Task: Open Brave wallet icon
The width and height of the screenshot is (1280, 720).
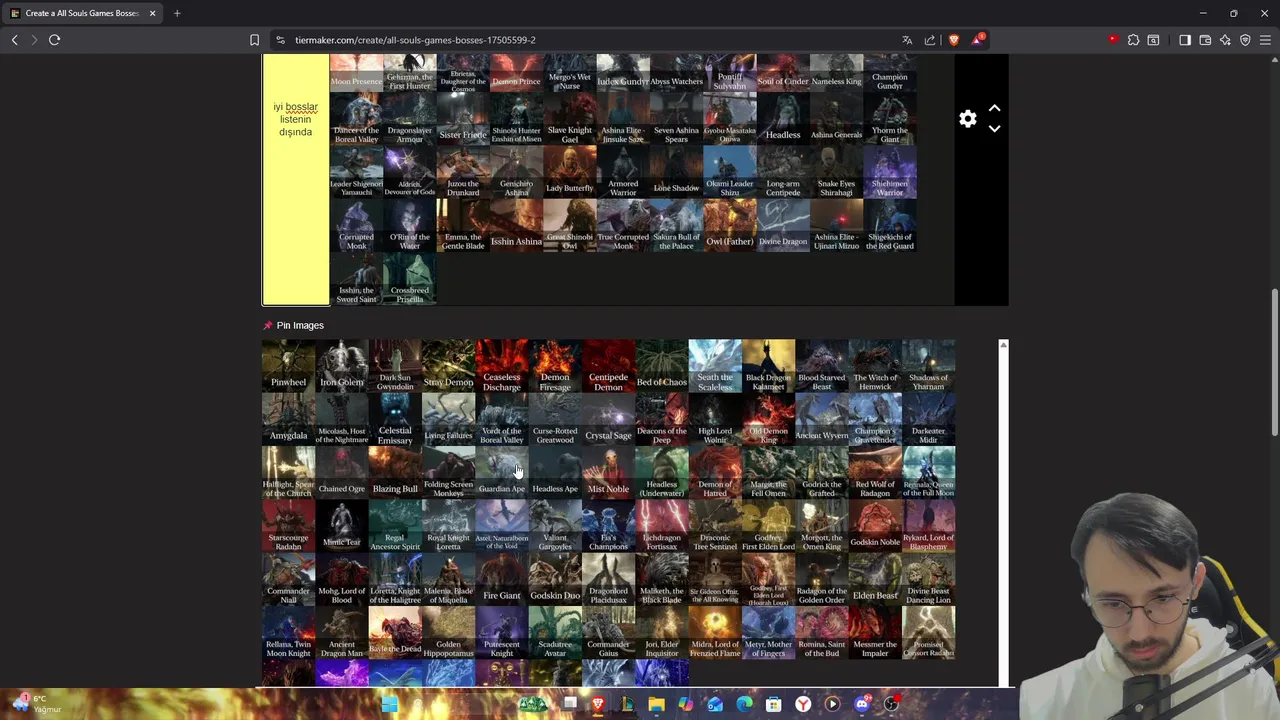Action: (1205, 40)
